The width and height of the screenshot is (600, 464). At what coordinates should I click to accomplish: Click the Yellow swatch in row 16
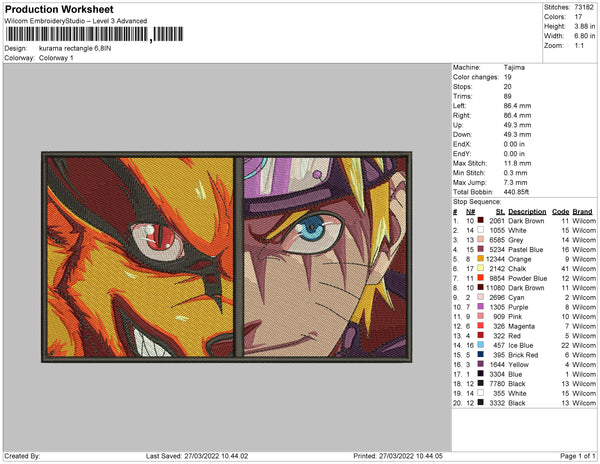[480, 364]
